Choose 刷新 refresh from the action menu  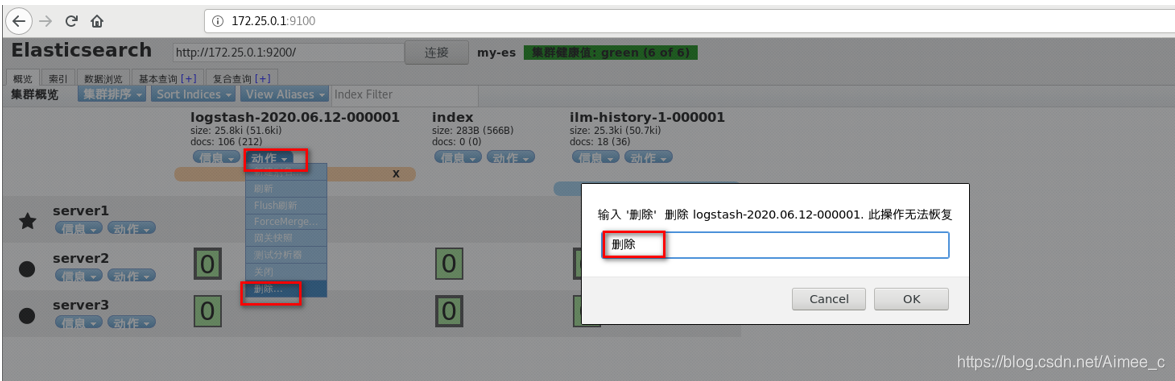pos(286,189)
